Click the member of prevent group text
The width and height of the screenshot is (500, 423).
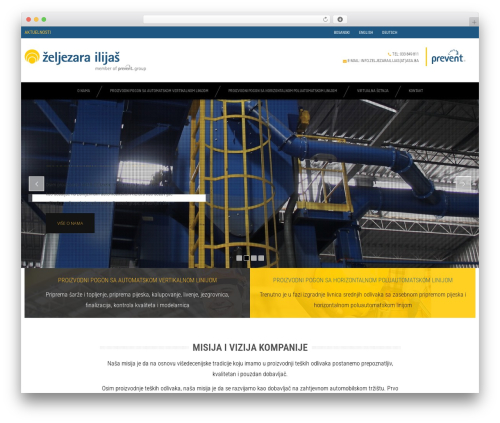120,68
